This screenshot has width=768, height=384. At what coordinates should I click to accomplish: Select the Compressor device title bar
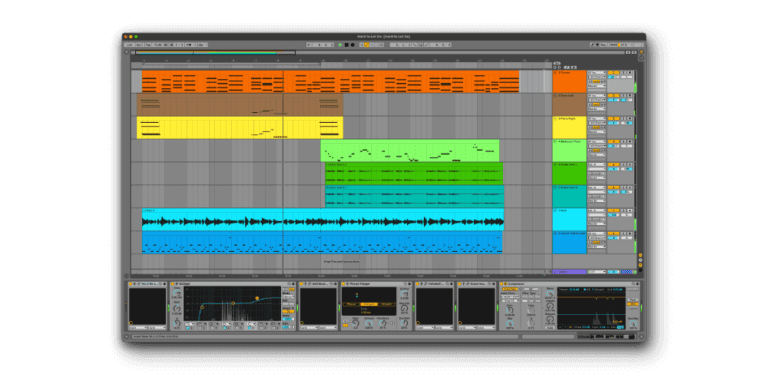pos(570,284)
